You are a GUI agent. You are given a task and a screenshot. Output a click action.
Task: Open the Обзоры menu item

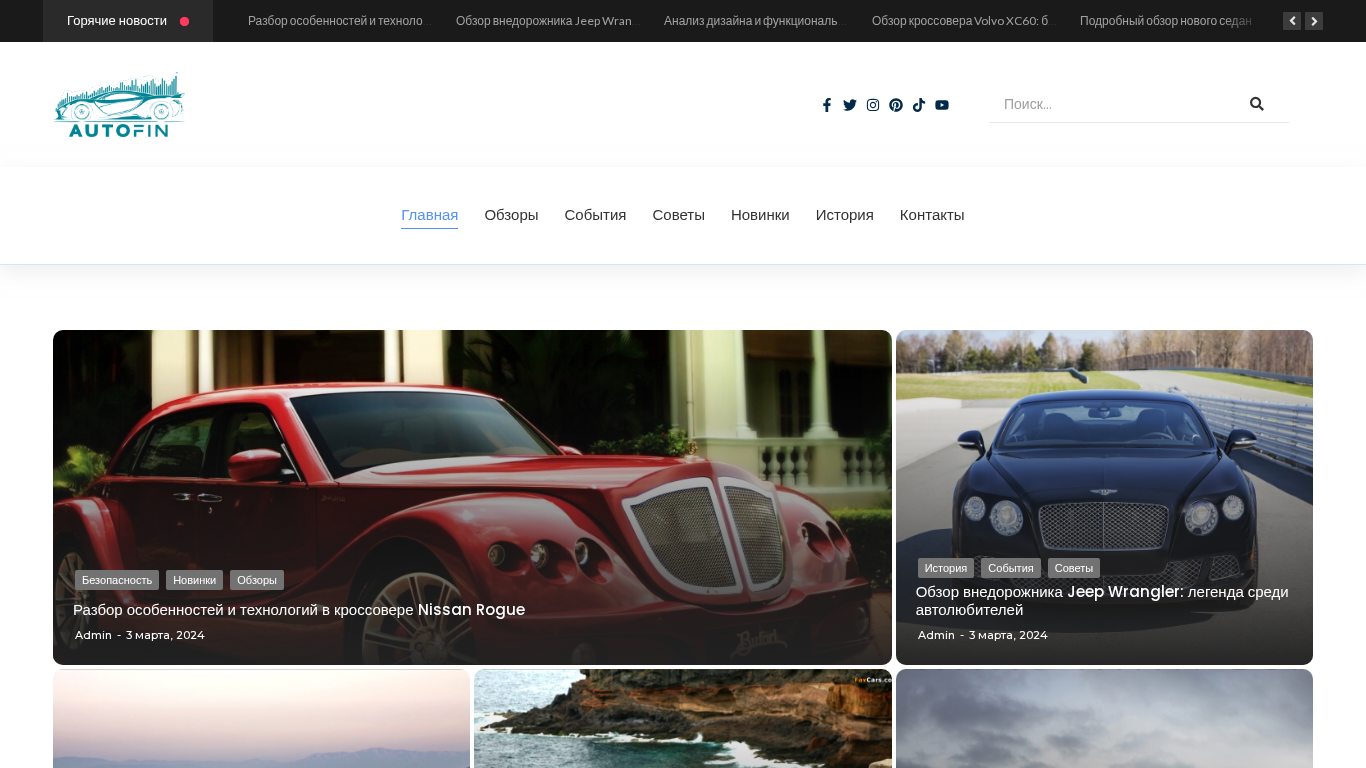tap(511, 215)
